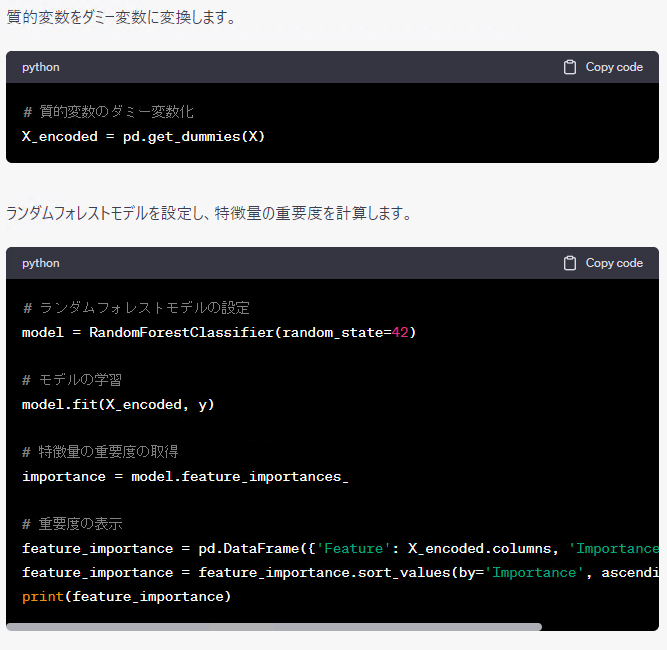Click the sentence beginning ランダムフォレストモデルを設定し
Screen dimensions: 667x650
[x=208, y=213]
